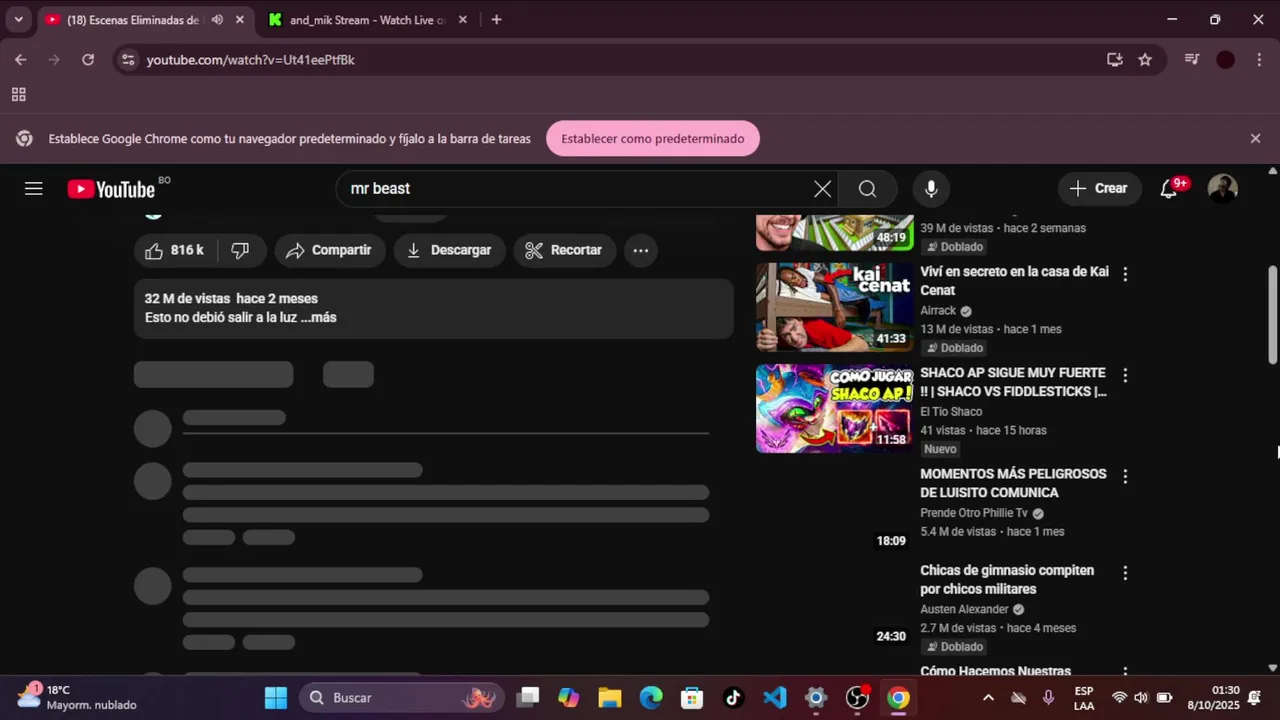This screenshot has height=720, width=1280.
Task: Open a new browser tab
Action: [x=496, y=20]
